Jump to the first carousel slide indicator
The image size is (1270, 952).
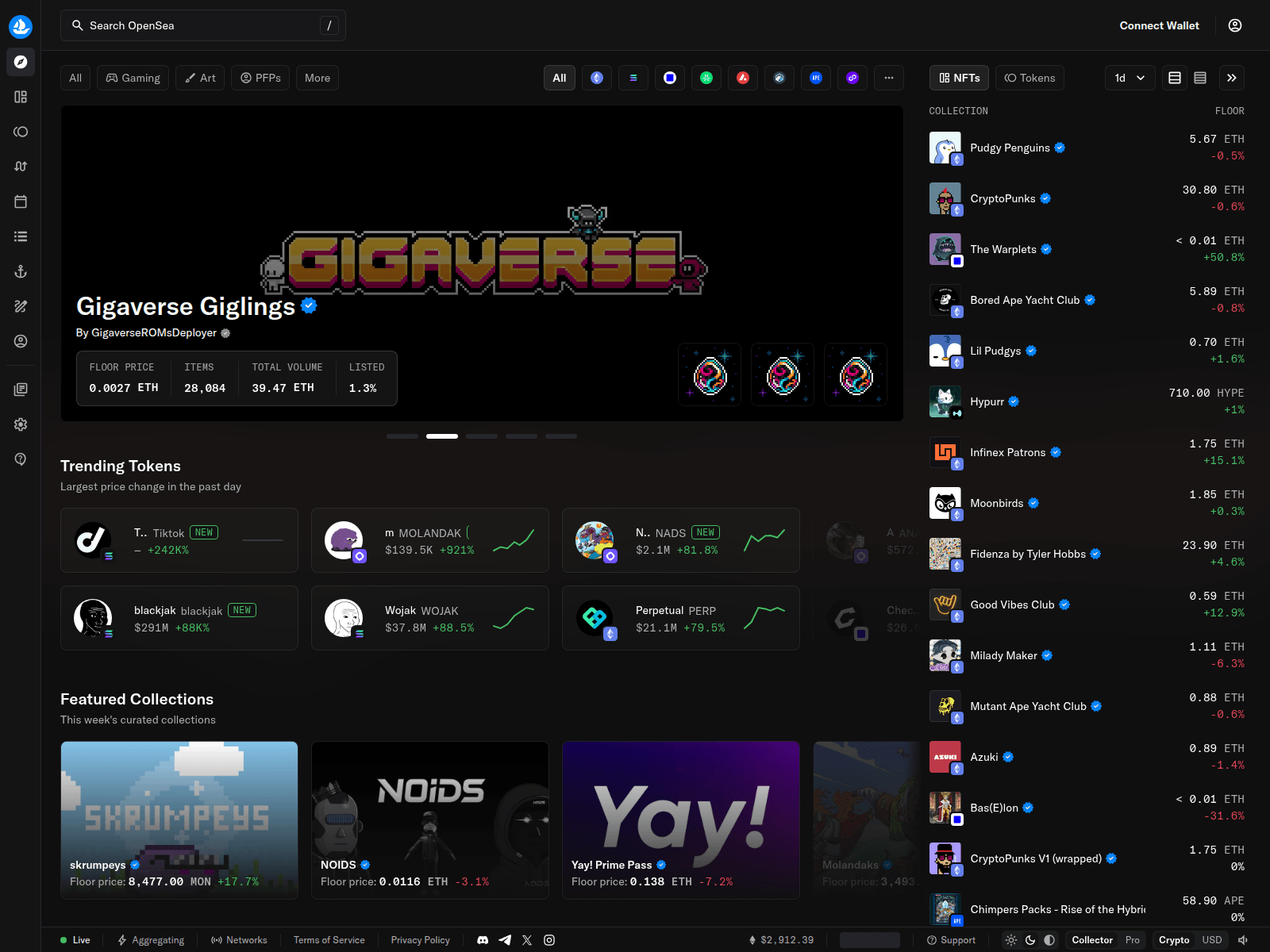point(402,436)
